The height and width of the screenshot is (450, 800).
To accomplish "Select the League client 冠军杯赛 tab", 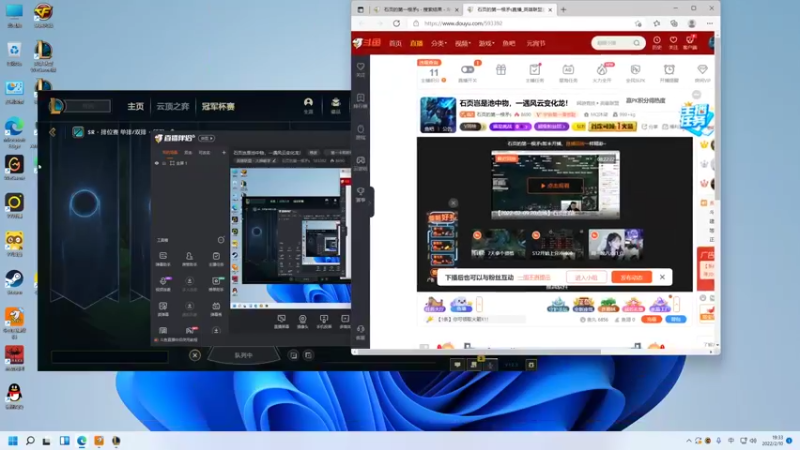I will pos(218,106).
